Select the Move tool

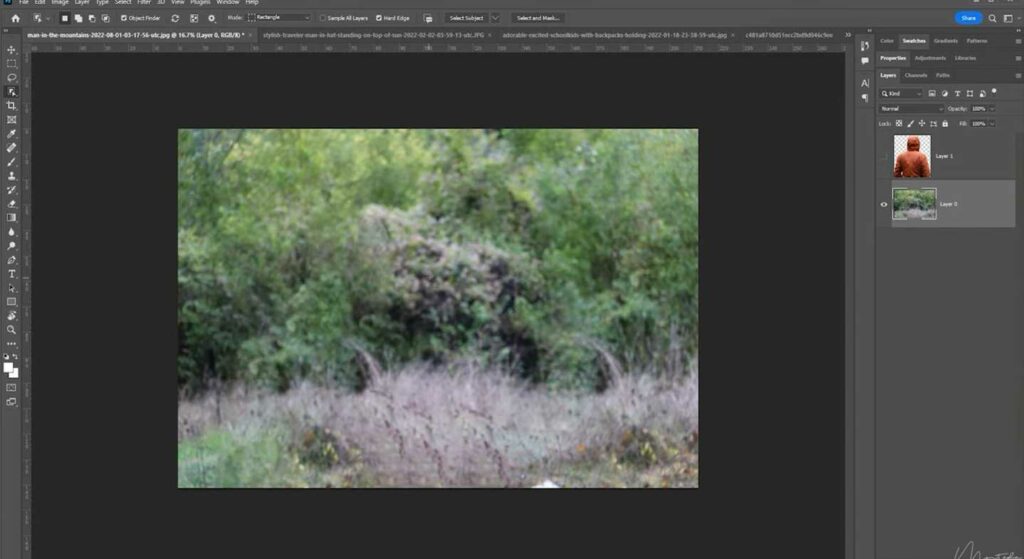[x=11, y=50]
